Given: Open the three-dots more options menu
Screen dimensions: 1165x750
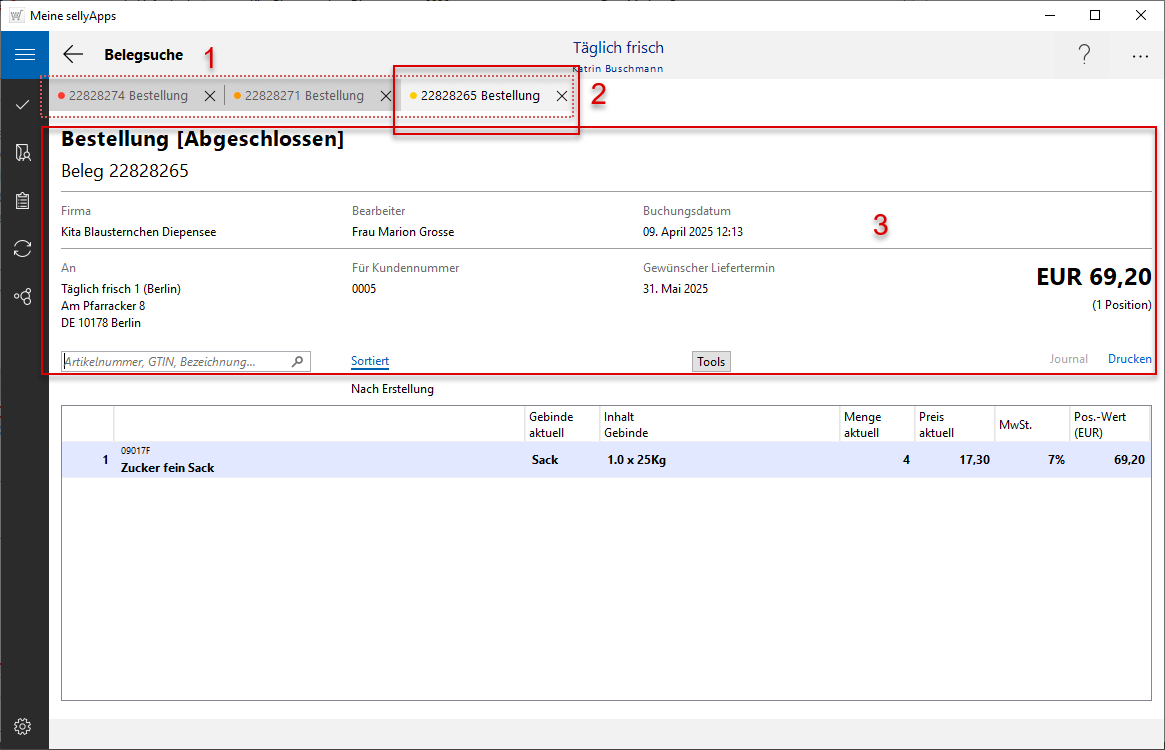Looking at the screenshot, I should click(x=1140, y=57).
